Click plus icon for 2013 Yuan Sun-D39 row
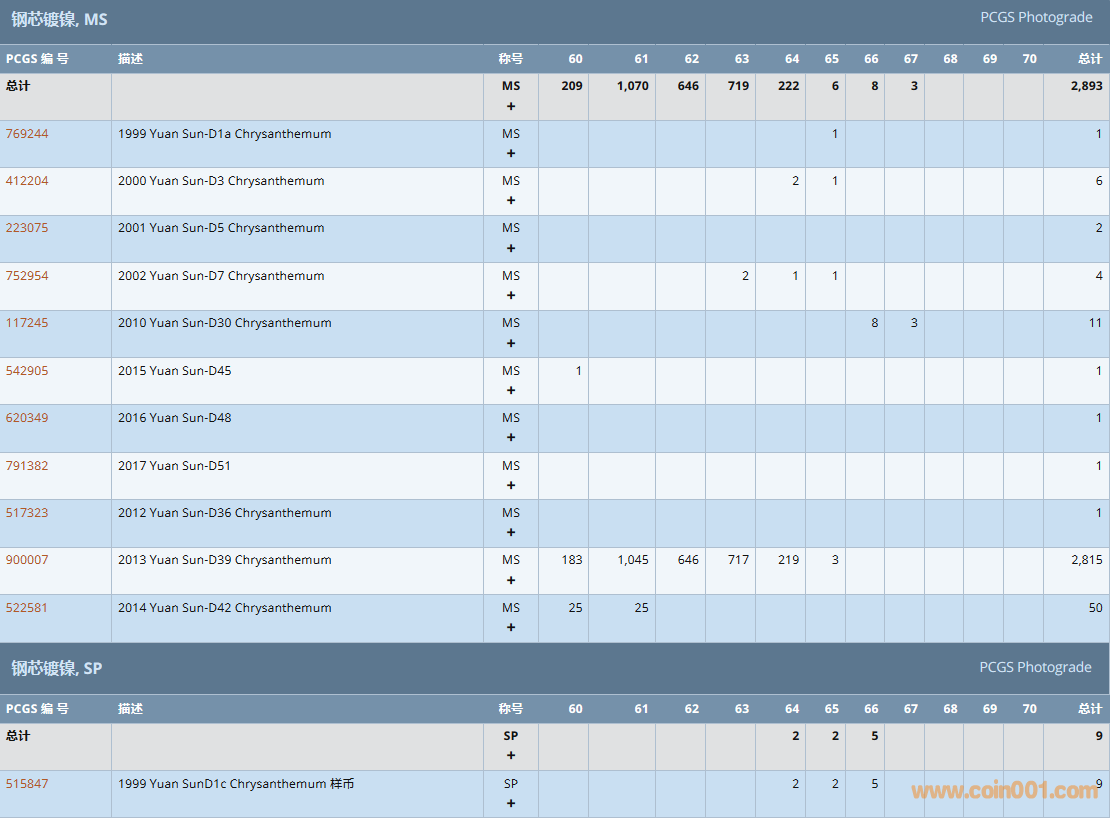 [511, 580]
